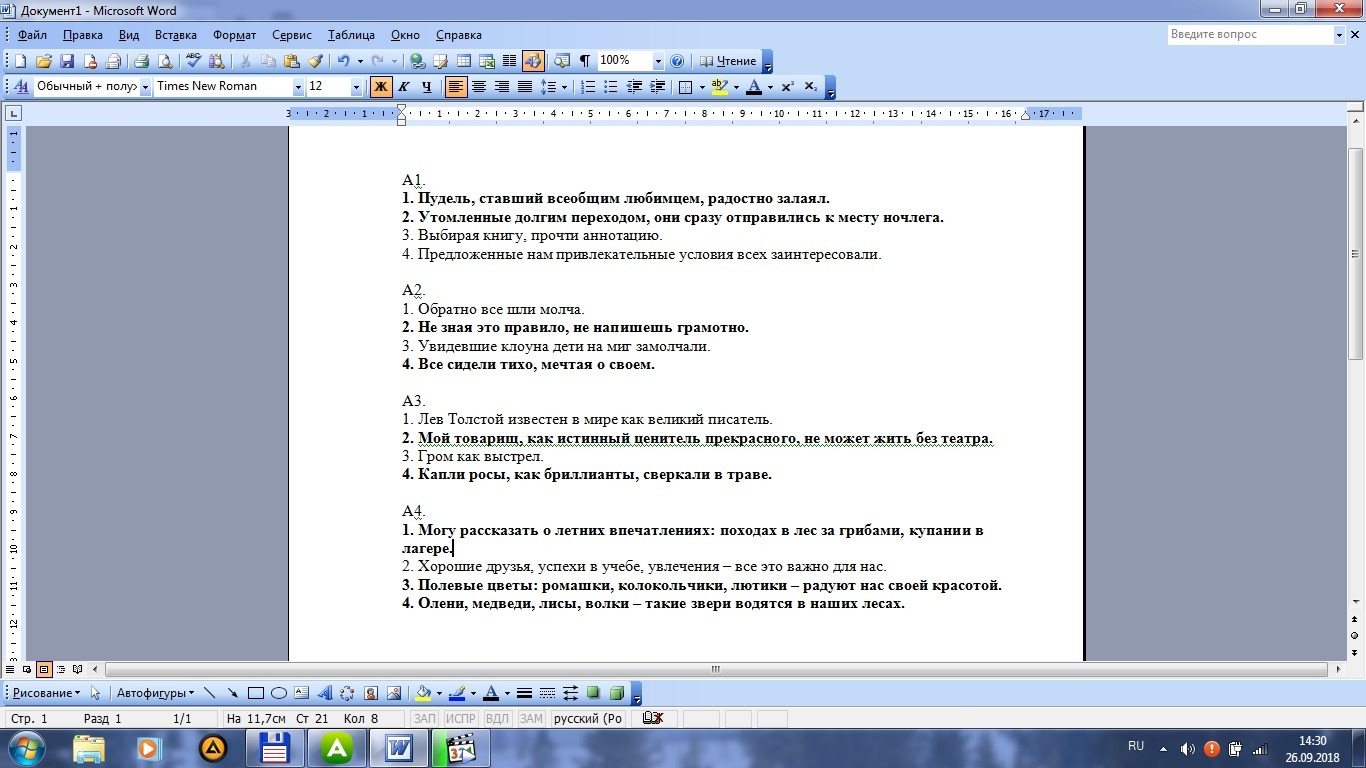
Task: Insert a table from the toolbar
Action: coord(463,61)
